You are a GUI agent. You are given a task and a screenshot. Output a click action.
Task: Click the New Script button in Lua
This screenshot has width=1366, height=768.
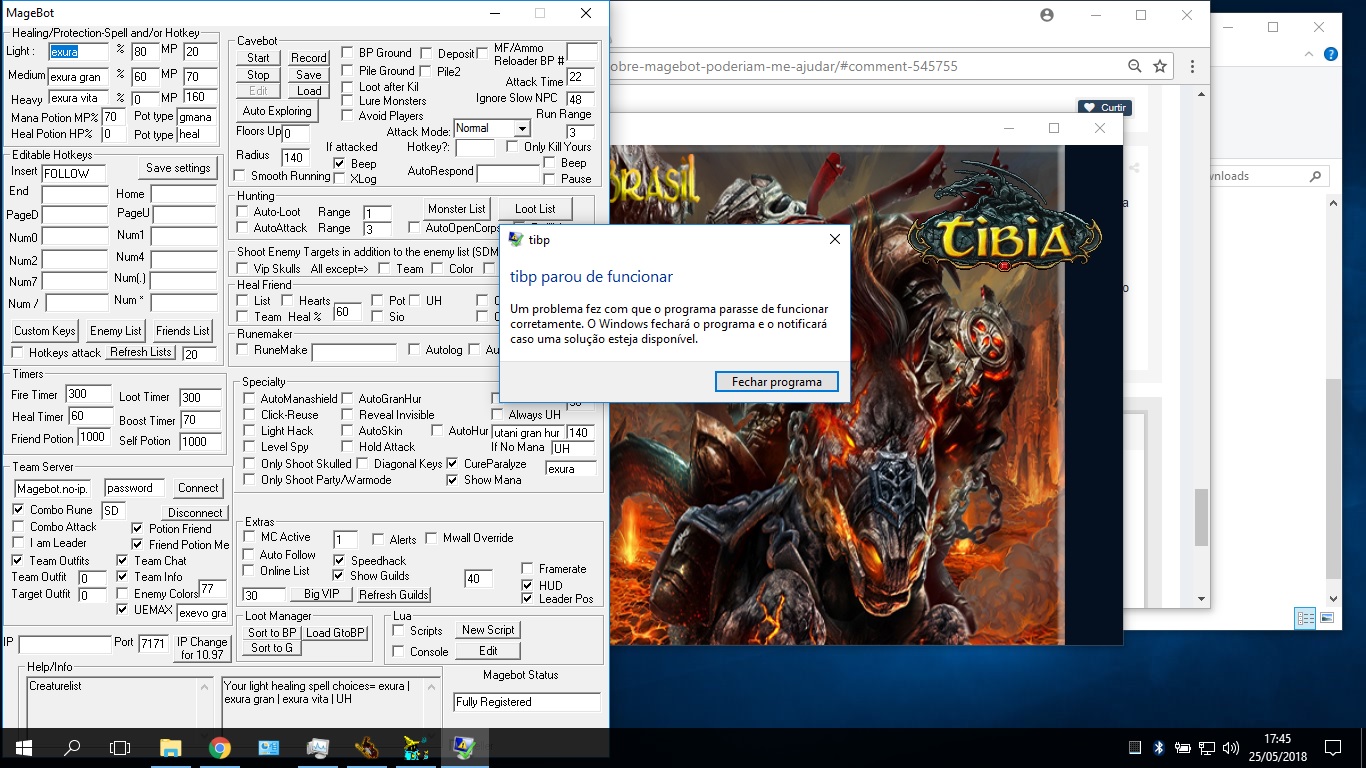pyautogui.click(x=488, y=630)
